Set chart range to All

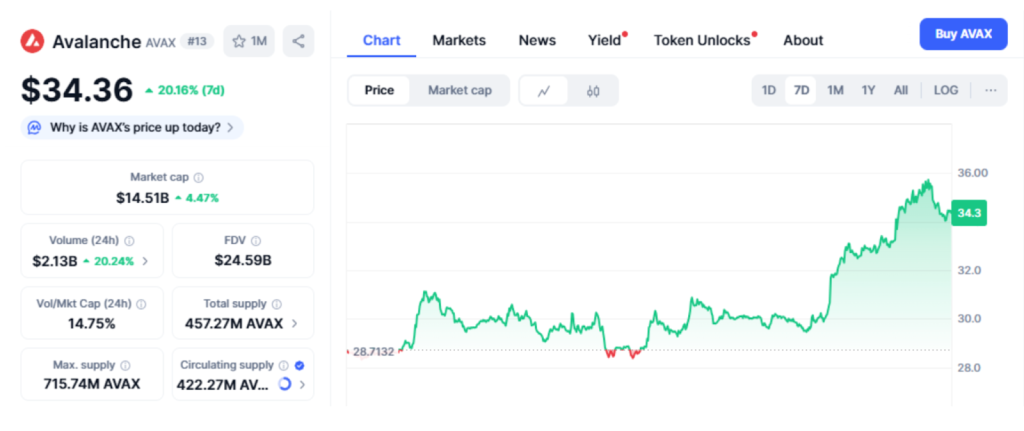(x=901, y=90)
